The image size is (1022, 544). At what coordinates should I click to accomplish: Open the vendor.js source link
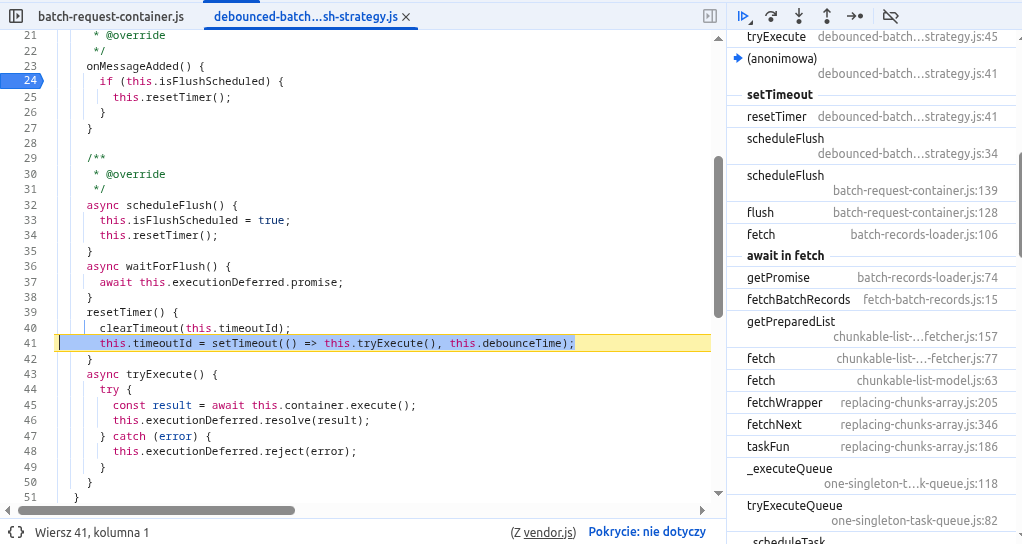(x=550, y=533)
